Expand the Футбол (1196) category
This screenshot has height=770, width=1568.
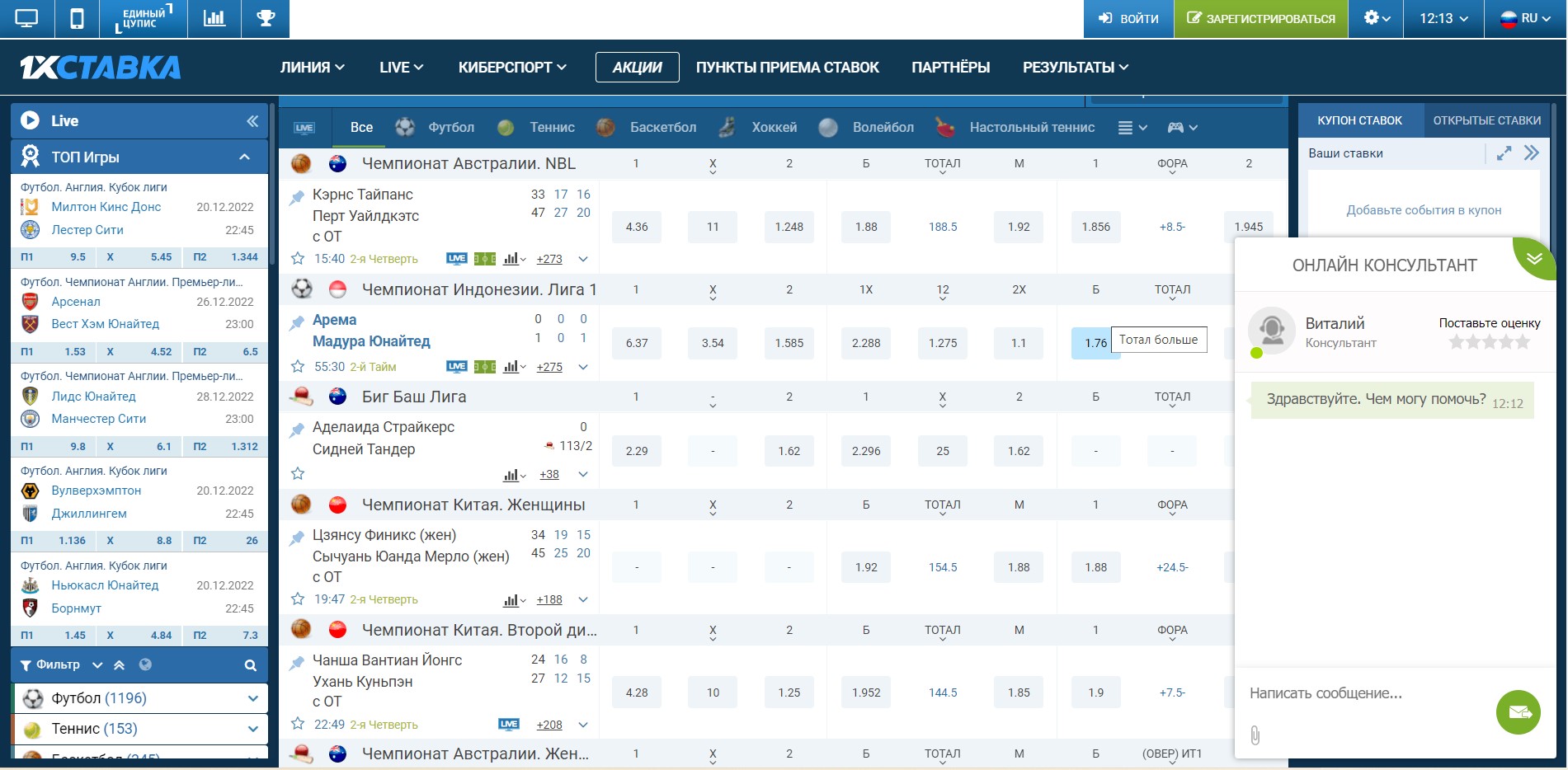[252, 698]
